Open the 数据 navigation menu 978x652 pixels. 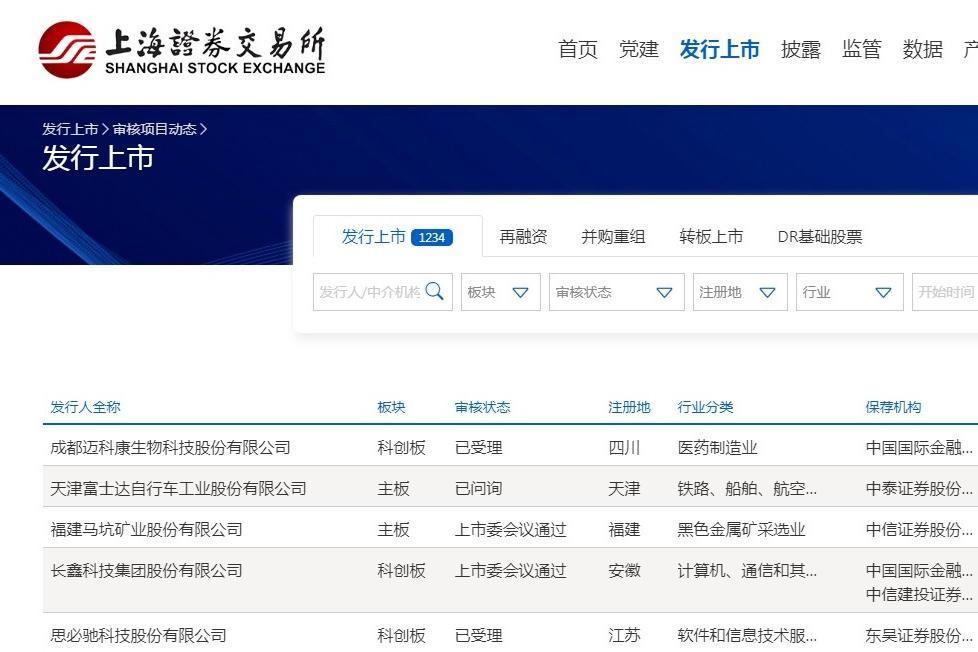tap(922, 49)
